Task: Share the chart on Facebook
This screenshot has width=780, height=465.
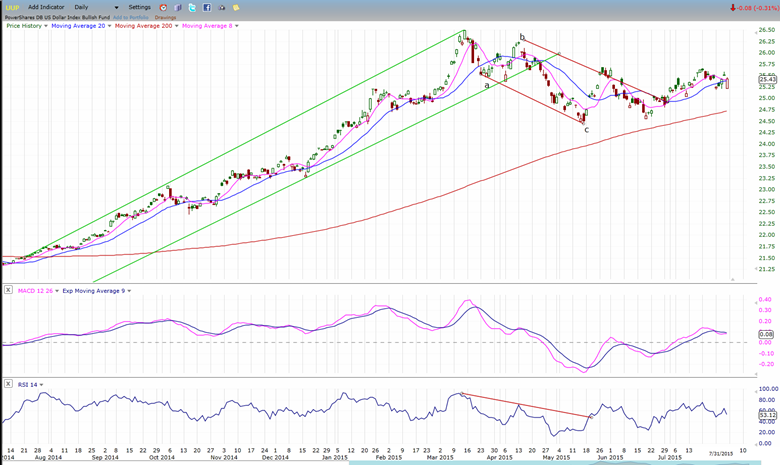Action: 206,7
